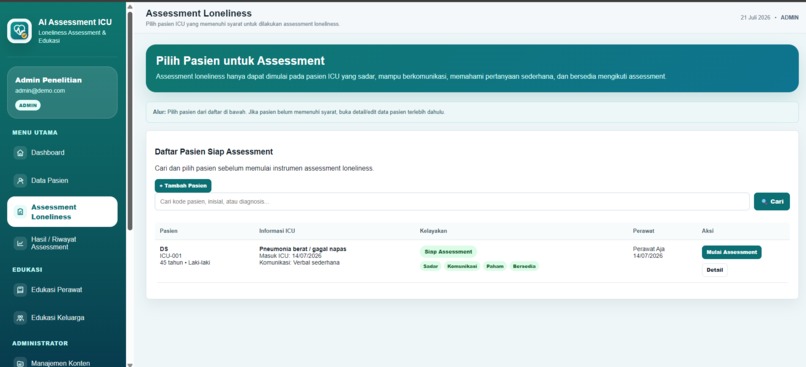The width and height of the screenshot is (806, 367).
Task: Click the Assessment Loneliness clipboard icon
Action: (x=20, y=212)
